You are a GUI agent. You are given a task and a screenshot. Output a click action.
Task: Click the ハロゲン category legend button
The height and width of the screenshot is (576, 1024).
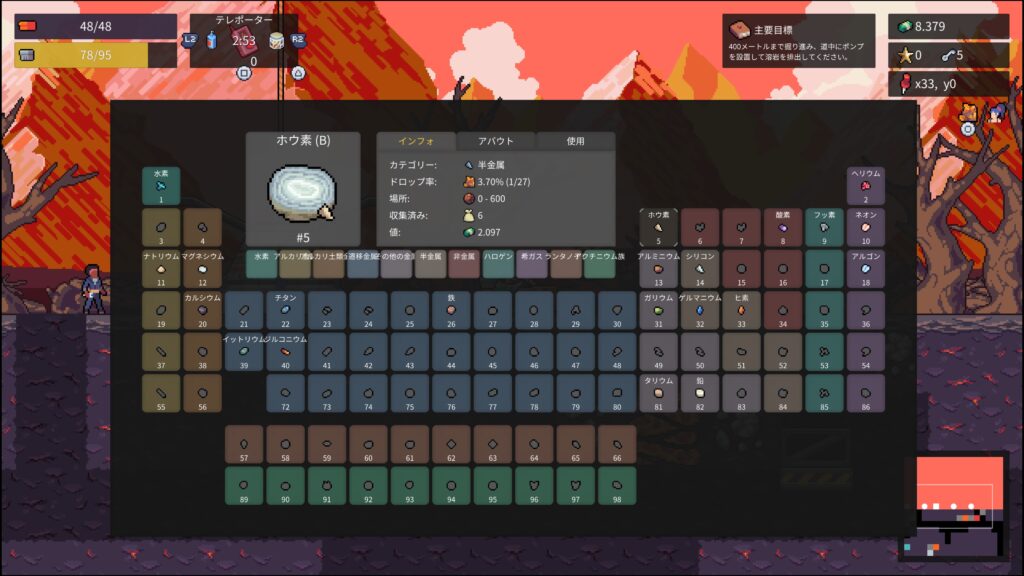(x=498, y=264)
